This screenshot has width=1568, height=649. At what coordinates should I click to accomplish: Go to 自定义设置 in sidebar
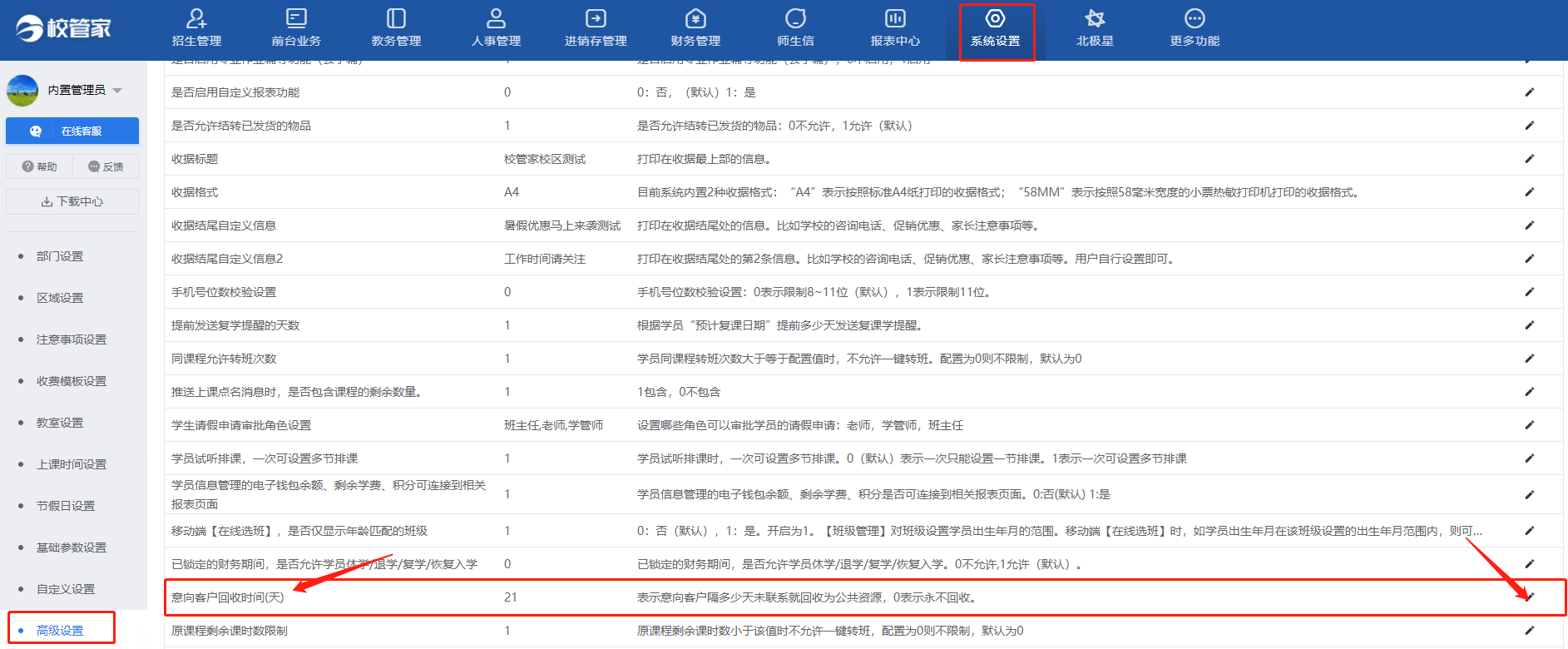tap(66, 589)
